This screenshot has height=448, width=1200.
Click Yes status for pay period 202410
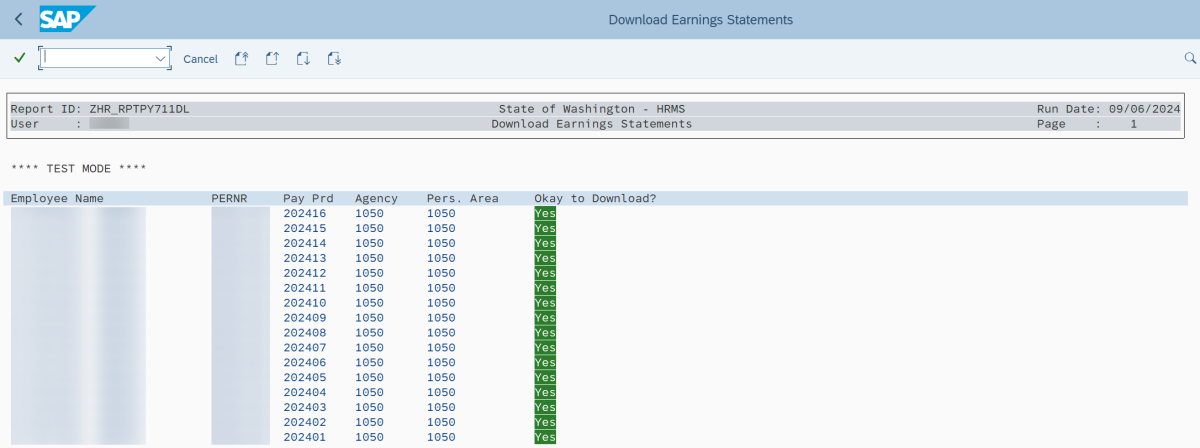[545, 303]
